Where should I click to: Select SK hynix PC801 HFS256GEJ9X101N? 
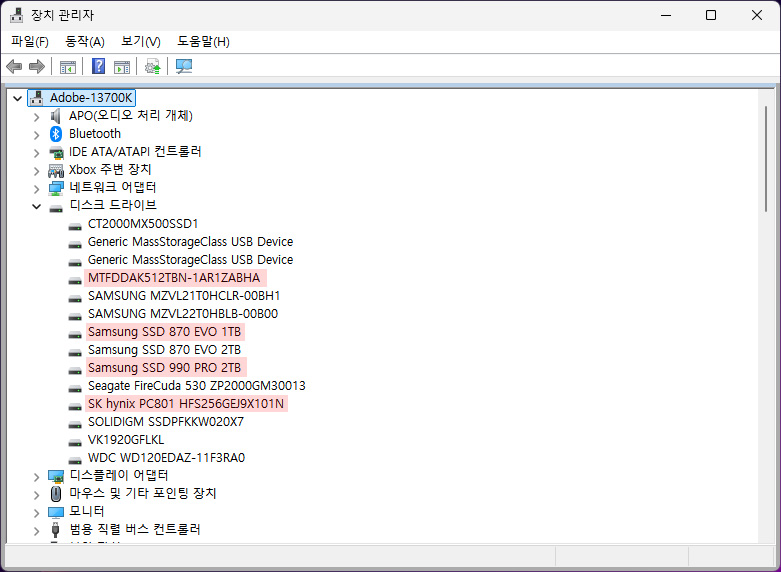(186, 404)
